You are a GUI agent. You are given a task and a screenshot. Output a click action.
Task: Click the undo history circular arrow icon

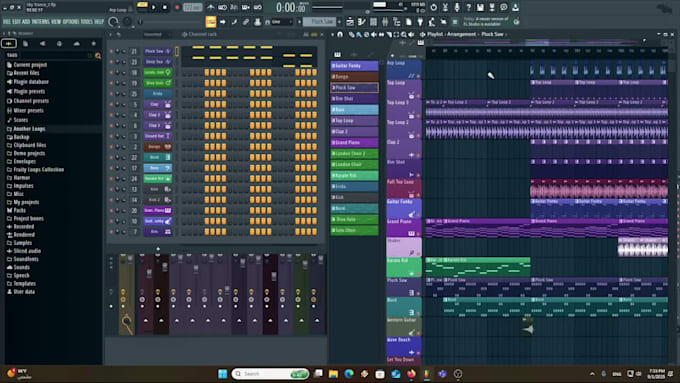(x=434, y=7)
